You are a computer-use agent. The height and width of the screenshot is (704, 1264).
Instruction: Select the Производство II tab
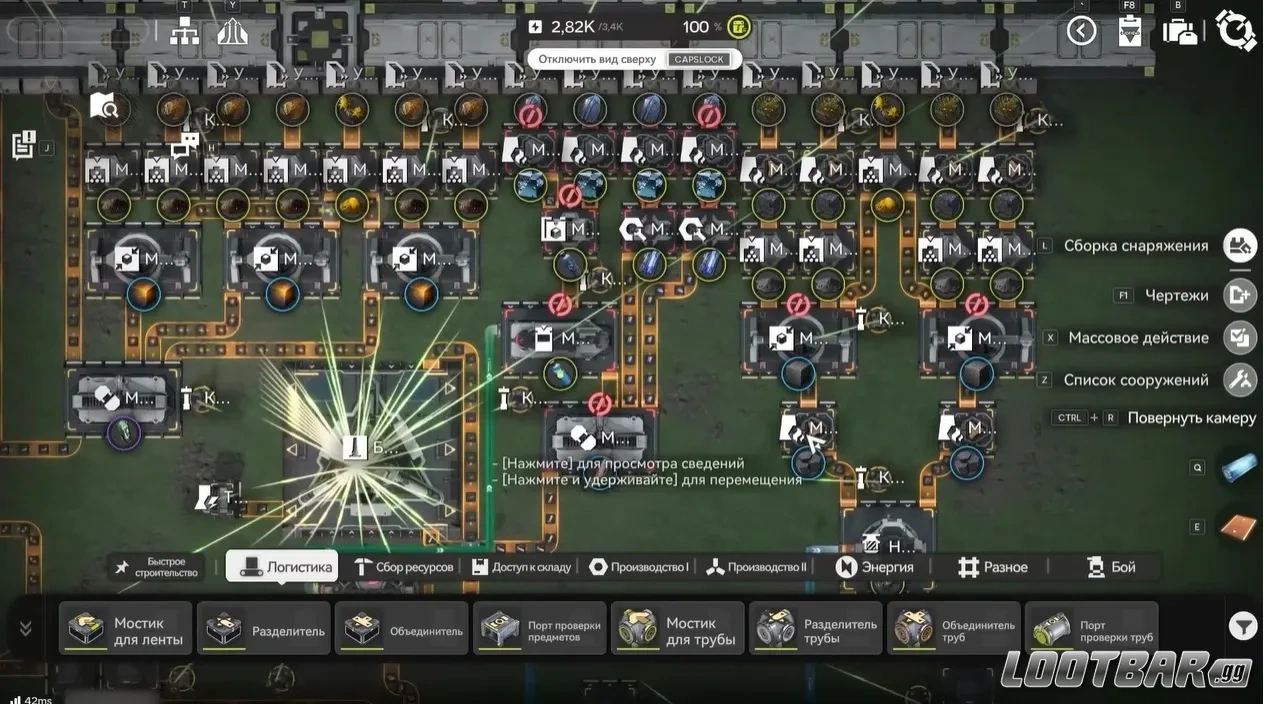[756, 567]
